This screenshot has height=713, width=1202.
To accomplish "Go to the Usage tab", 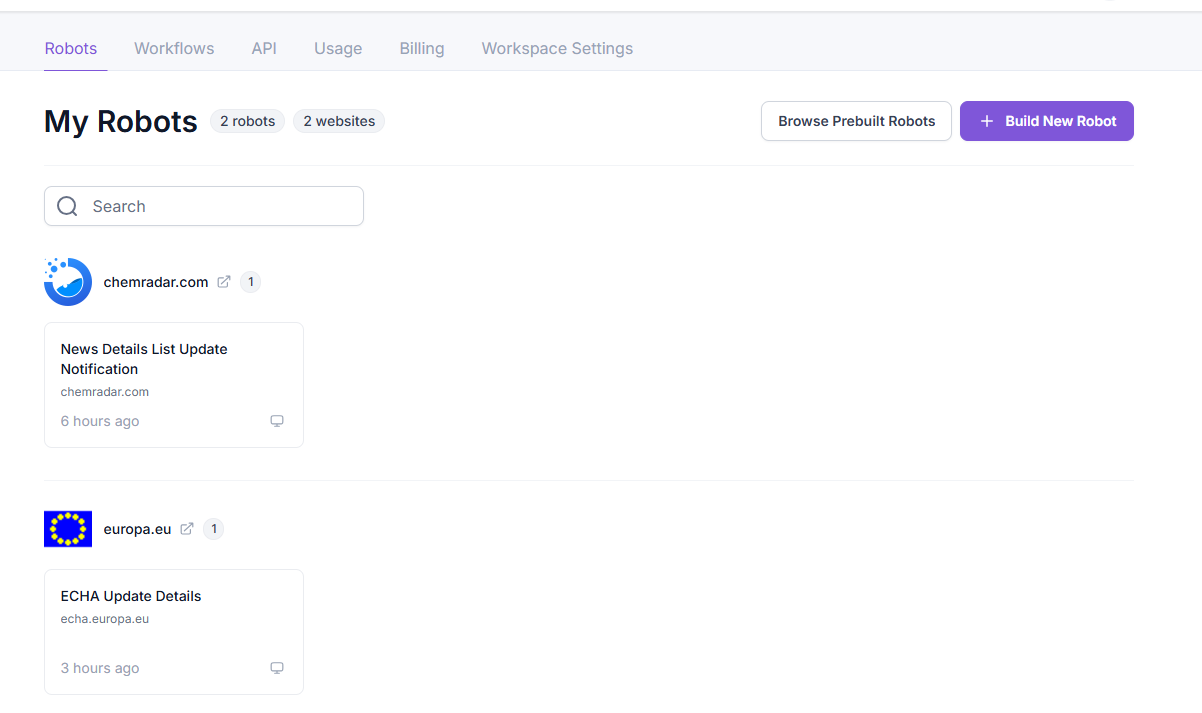I will click(338, 48).
